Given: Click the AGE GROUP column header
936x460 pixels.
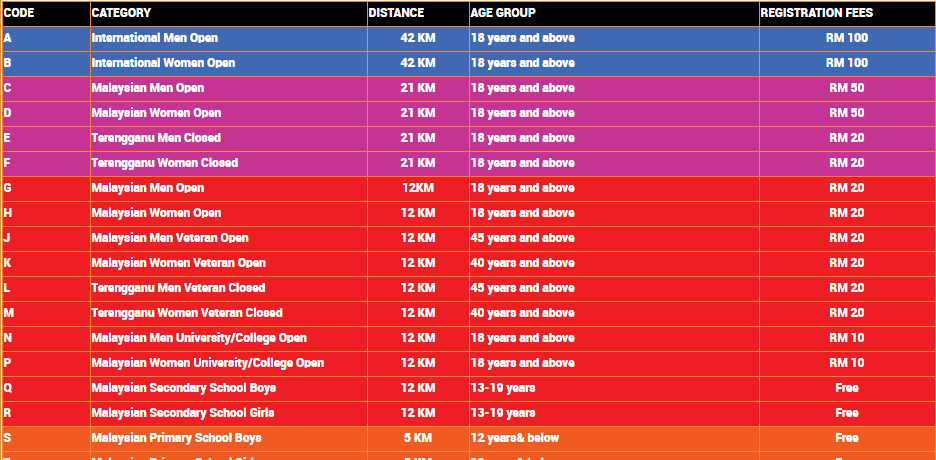Looking at the screenshot, I should [x=614, y=13].
